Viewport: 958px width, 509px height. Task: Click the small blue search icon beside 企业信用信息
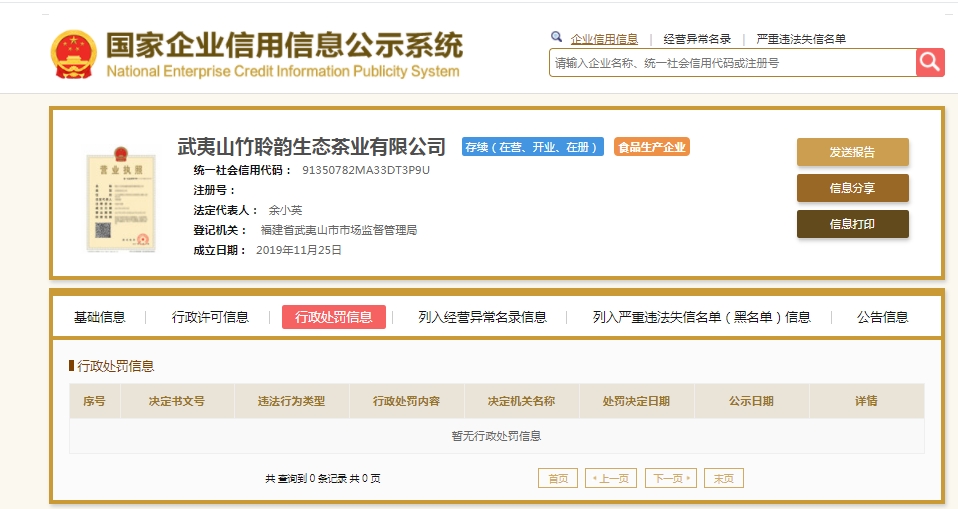[556, 37]
